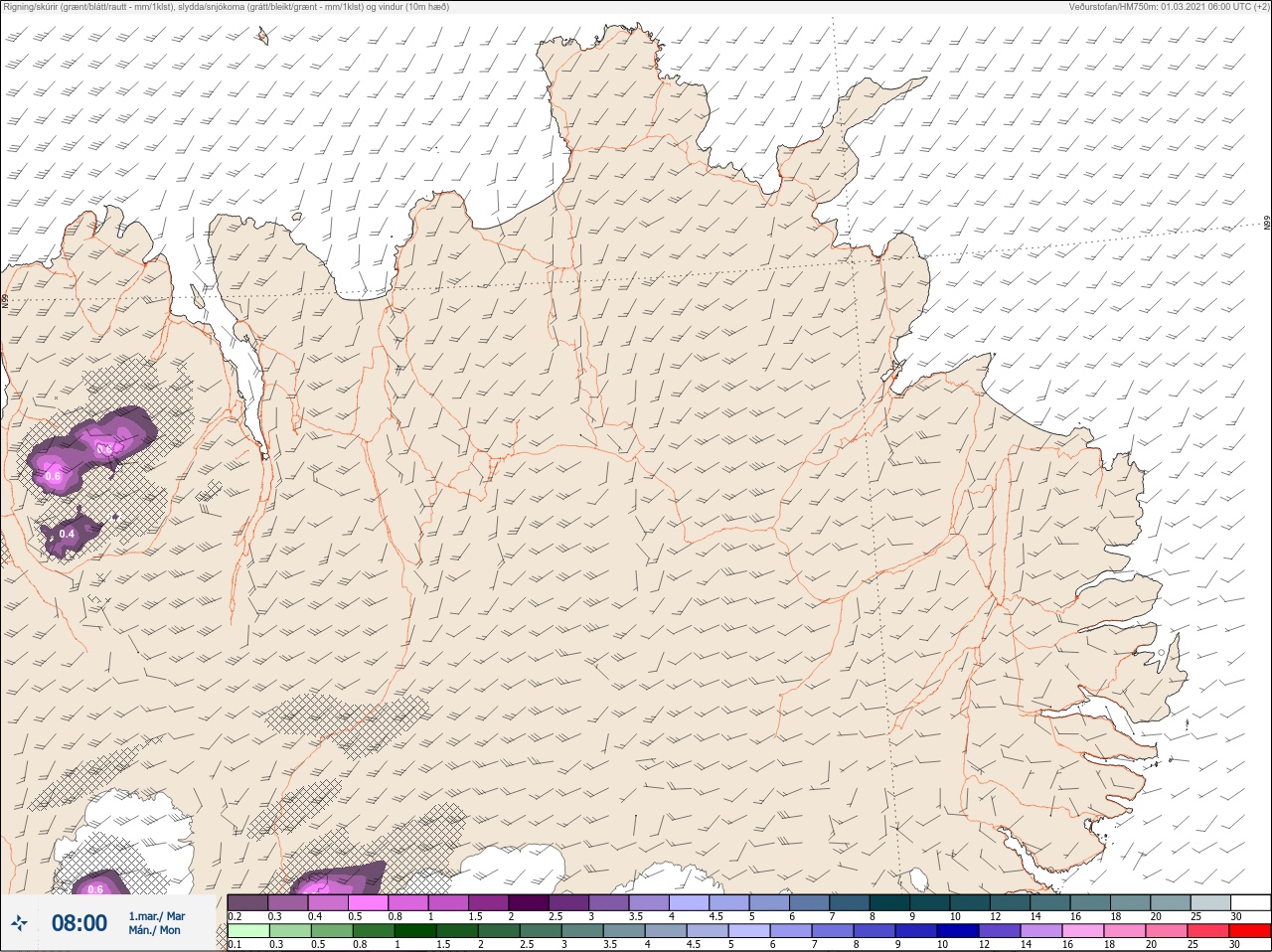Pick the navy blue 10–12 rain legend swatch
Image resolution: width=1272 pixels, height=952 pixels.
coord(957,931)
